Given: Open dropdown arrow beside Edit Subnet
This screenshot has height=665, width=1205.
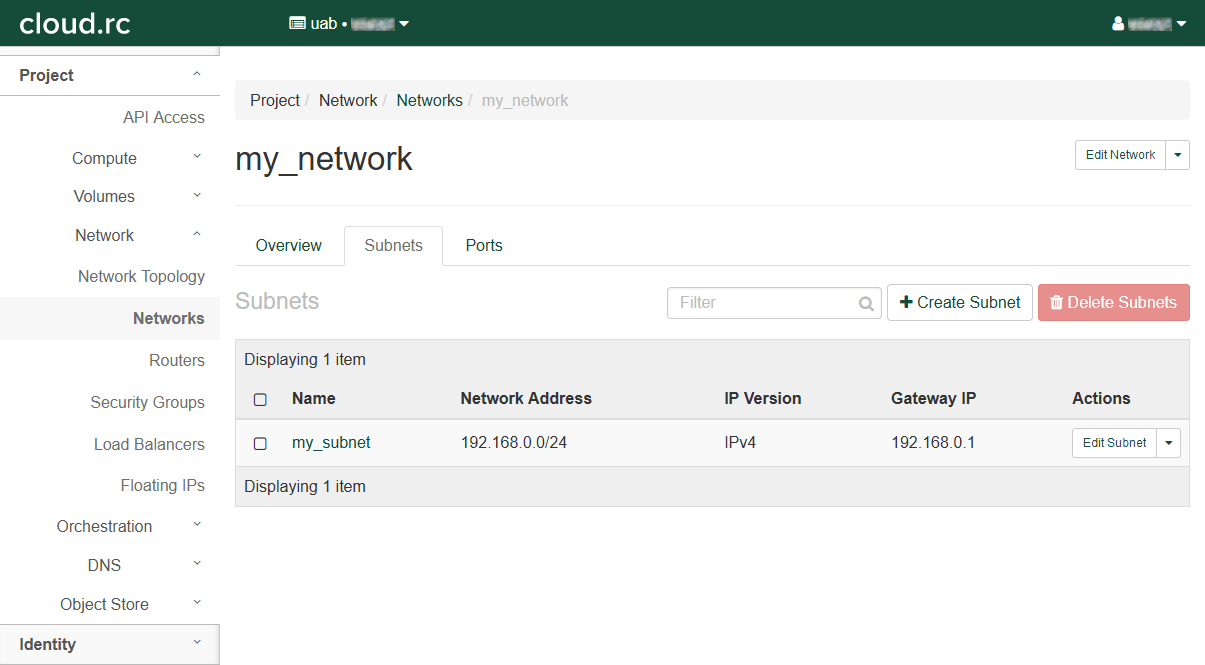Looking at the screenshot, I should tap(1168, 443).
